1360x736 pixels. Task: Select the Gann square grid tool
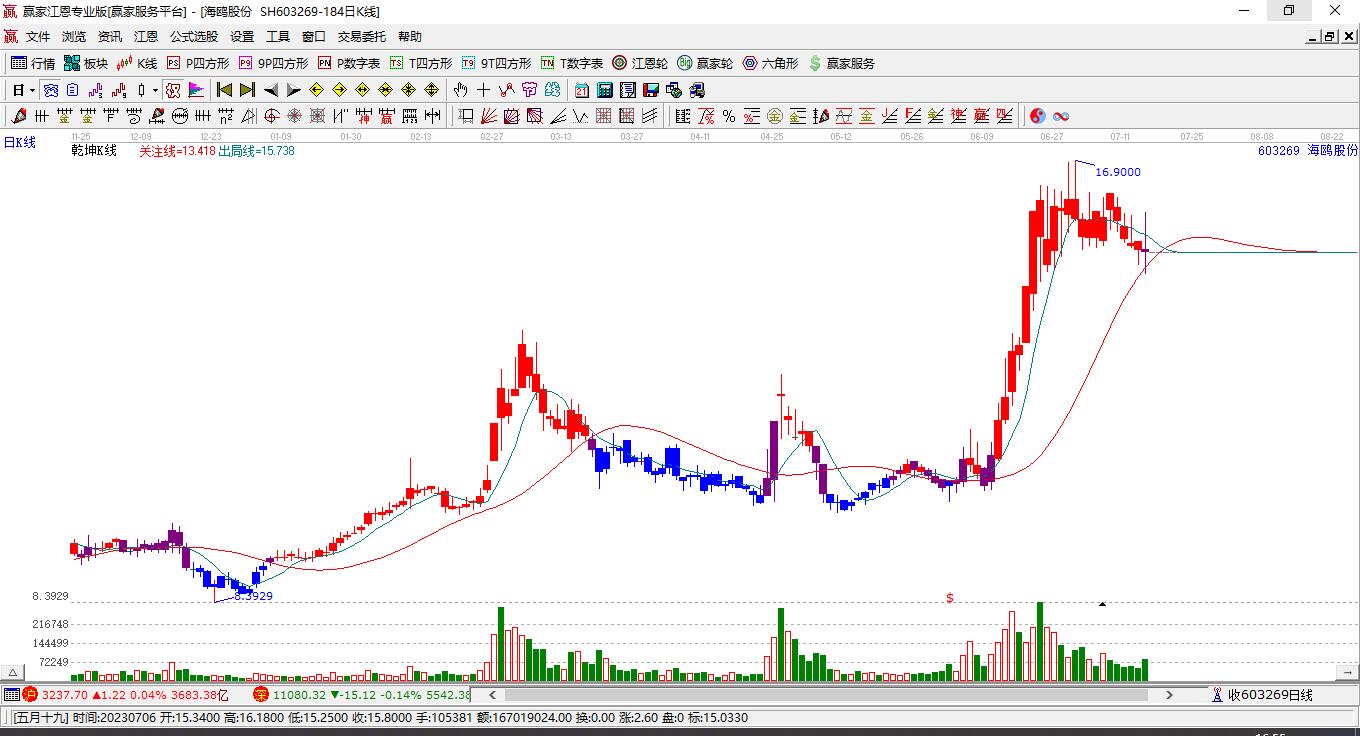[x=603, y=116]
